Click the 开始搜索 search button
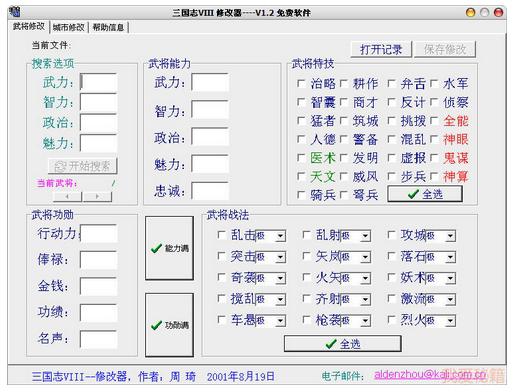The height and width of the screenshot is (392, 513). pos(83,166)
